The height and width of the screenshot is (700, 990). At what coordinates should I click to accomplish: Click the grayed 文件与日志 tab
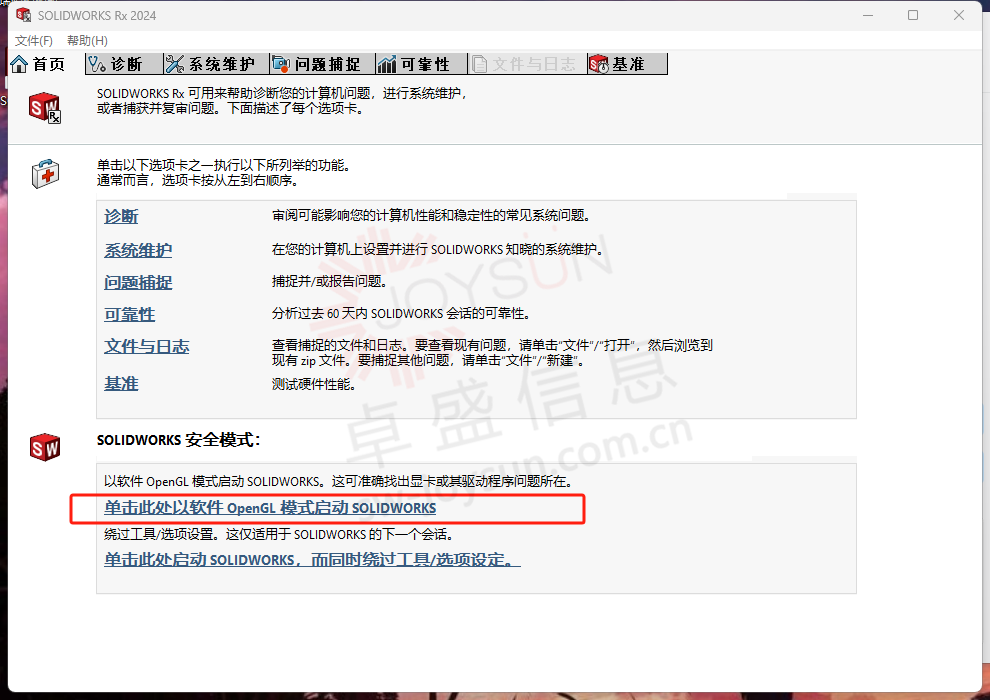click(527, 64)
